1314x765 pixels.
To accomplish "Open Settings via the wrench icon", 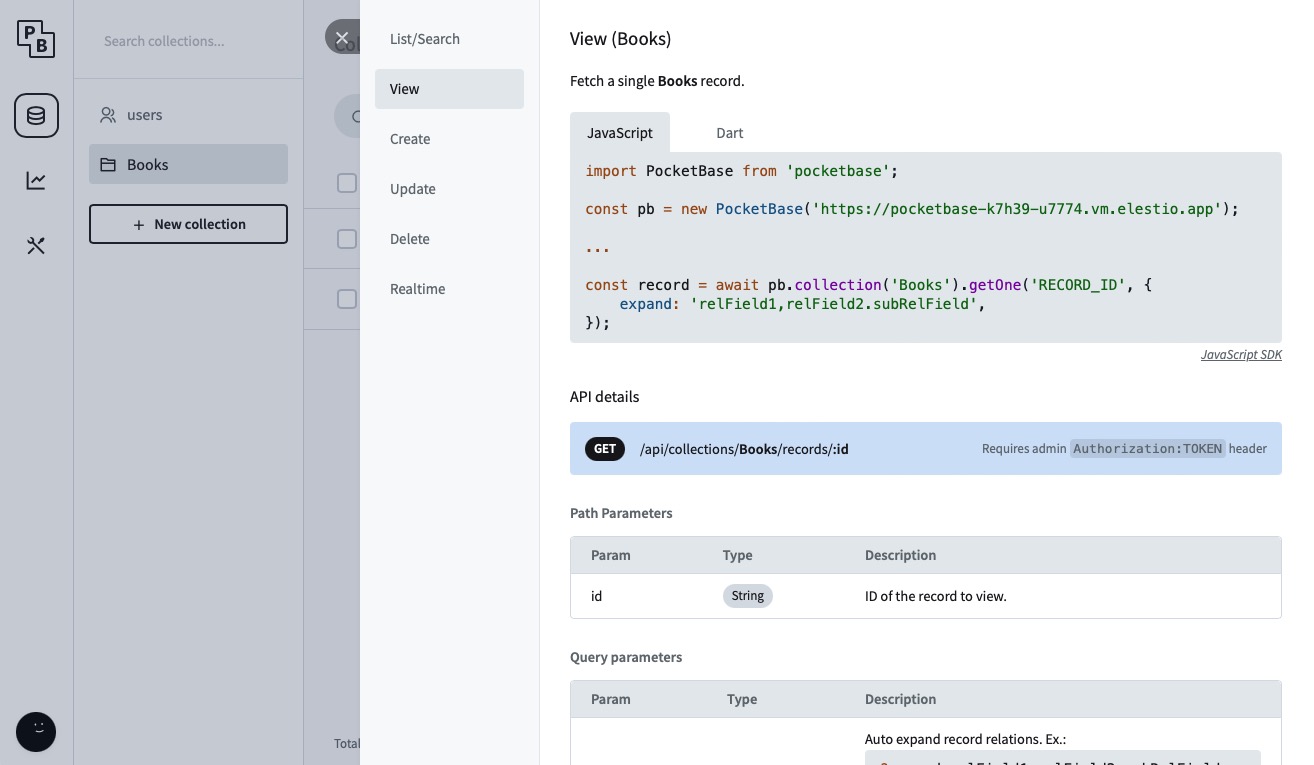I will tap(36, 245).
